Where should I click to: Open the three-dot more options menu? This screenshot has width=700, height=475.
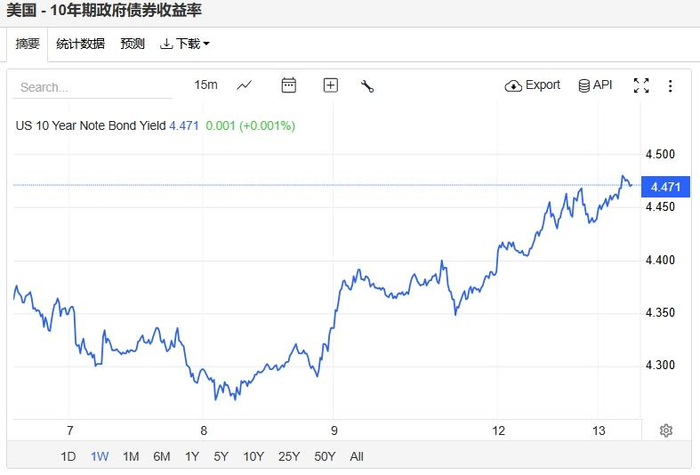[670, 86]
